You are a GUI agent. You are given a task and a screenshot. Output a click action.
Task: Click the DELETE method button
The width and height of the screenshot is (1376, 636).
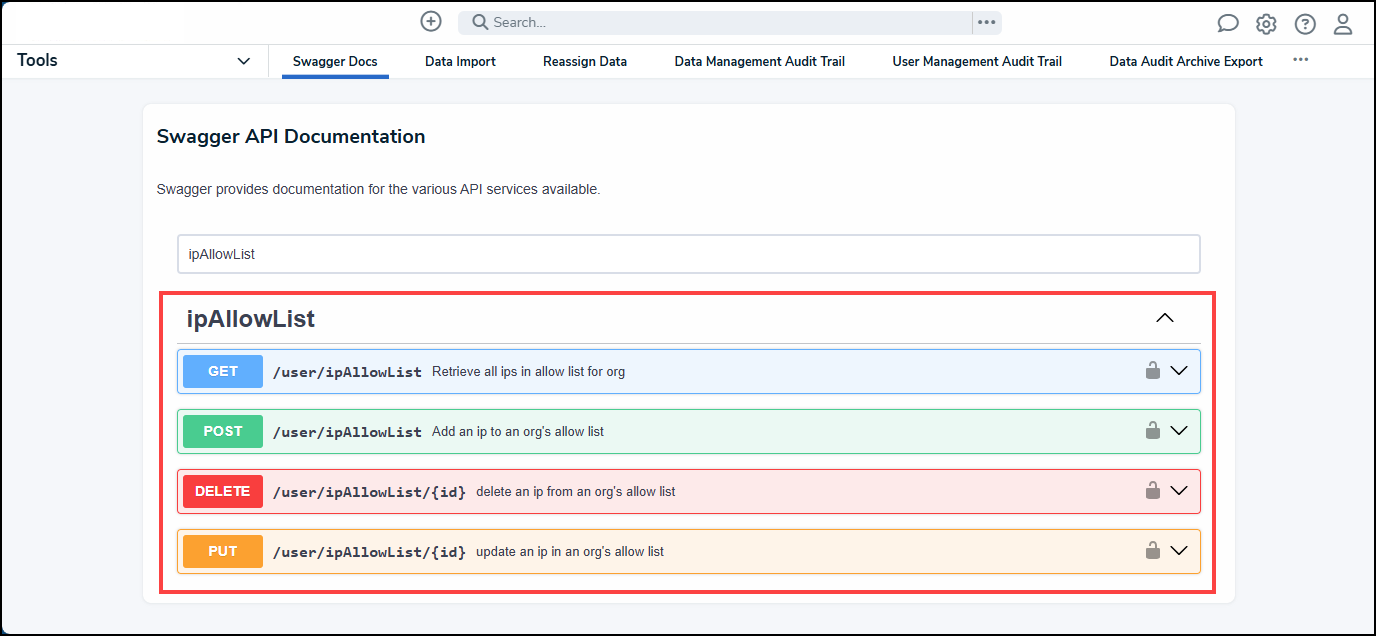point(223,491)
